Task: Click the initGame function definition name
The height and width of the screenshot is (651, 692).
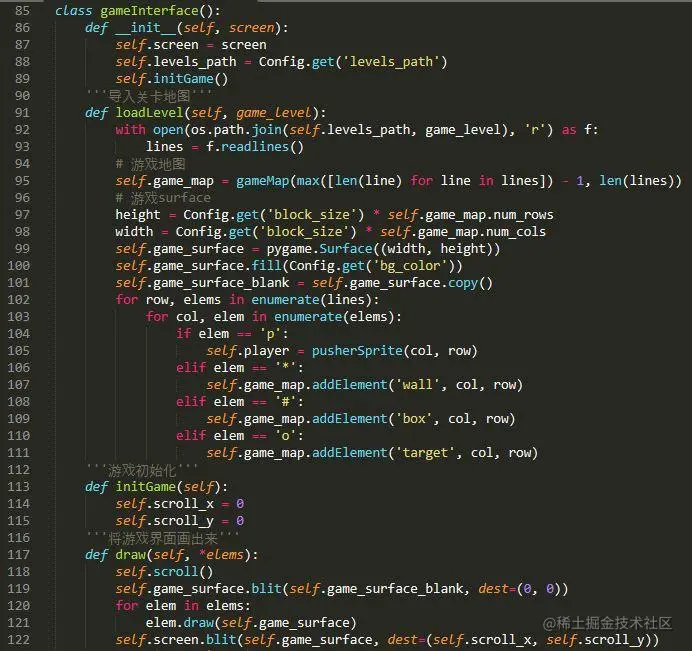Action: [146, 487]
